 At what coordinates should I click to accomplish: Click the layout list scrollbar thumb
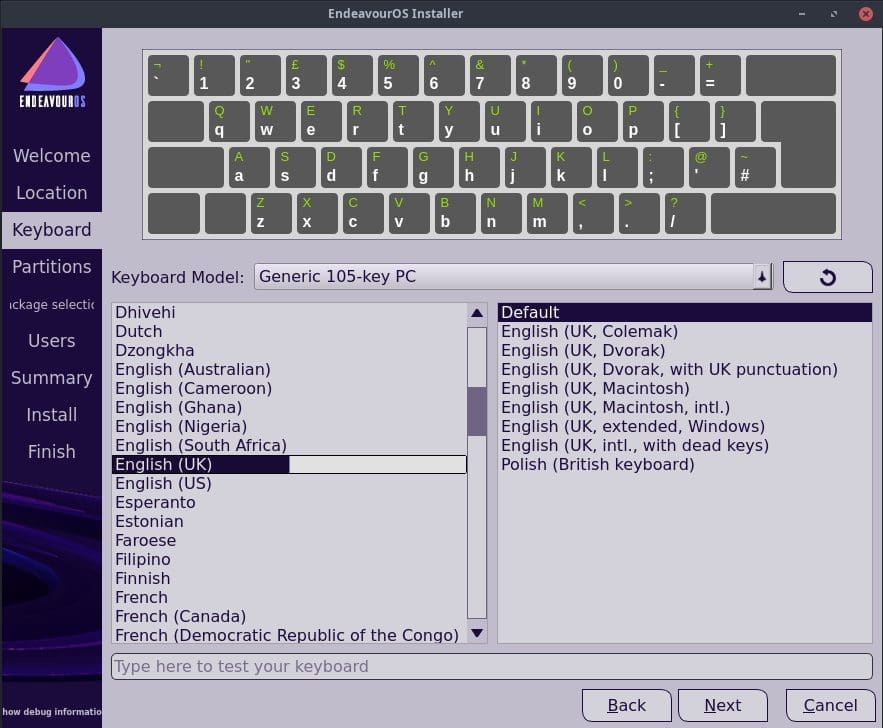click(x=476, y=411)
